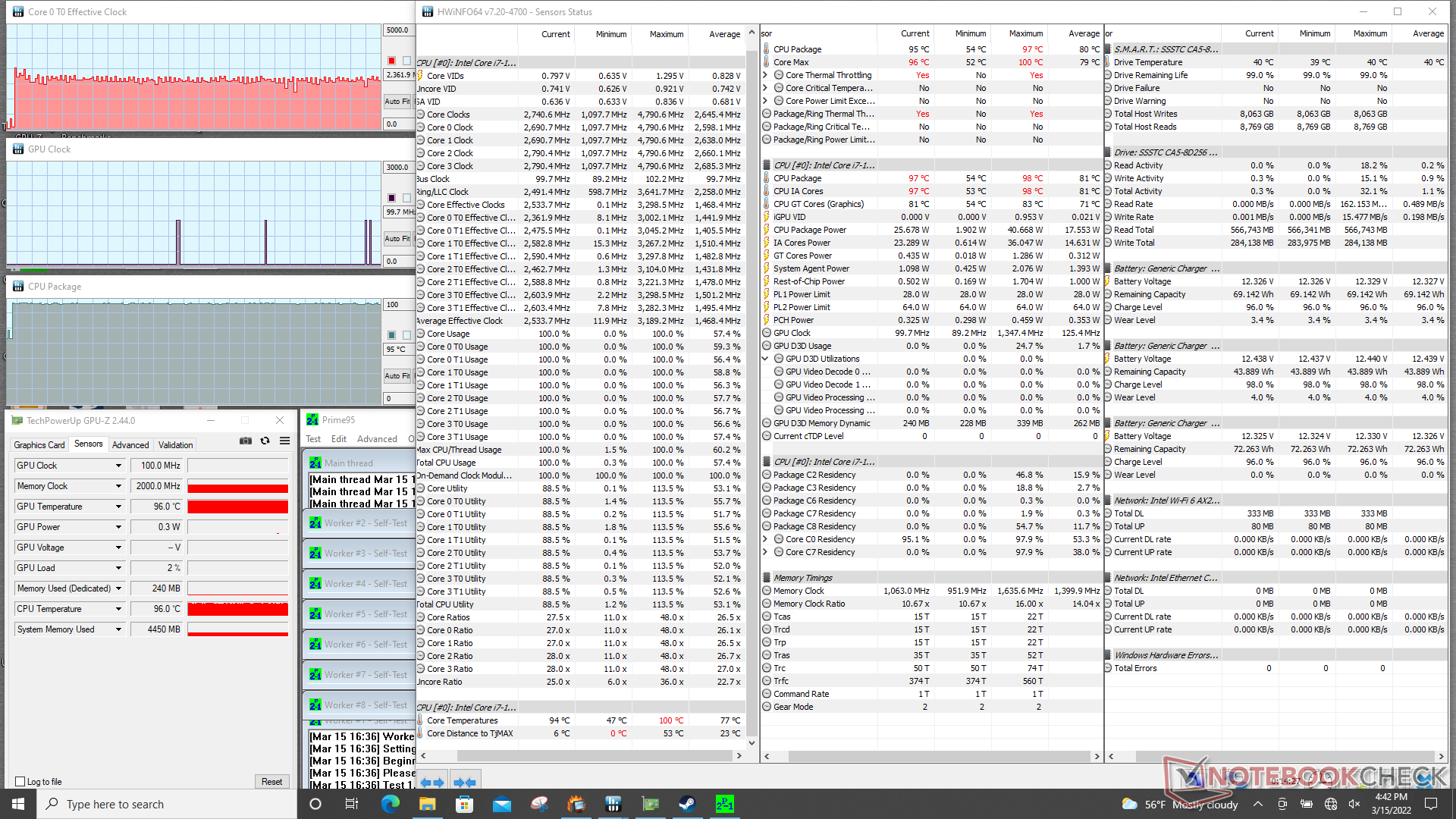Click the Worker #5 Self-Test window icon
This screenshot has width=1456, height=819.
pos(315,614)
